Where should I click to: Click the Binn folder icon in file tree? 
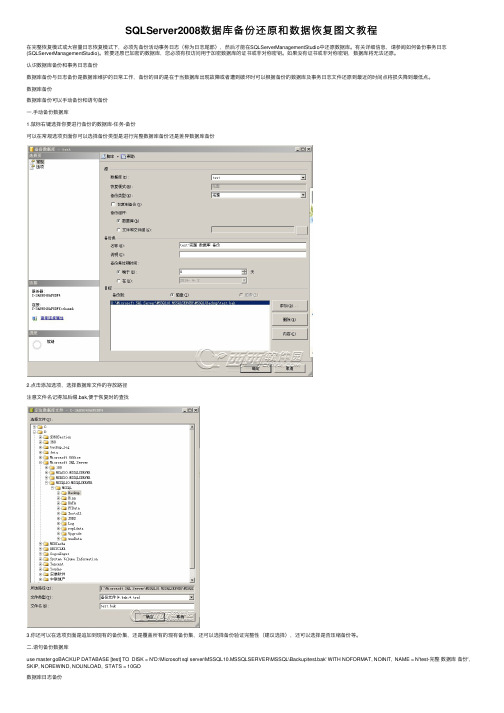tap(64, 498)
